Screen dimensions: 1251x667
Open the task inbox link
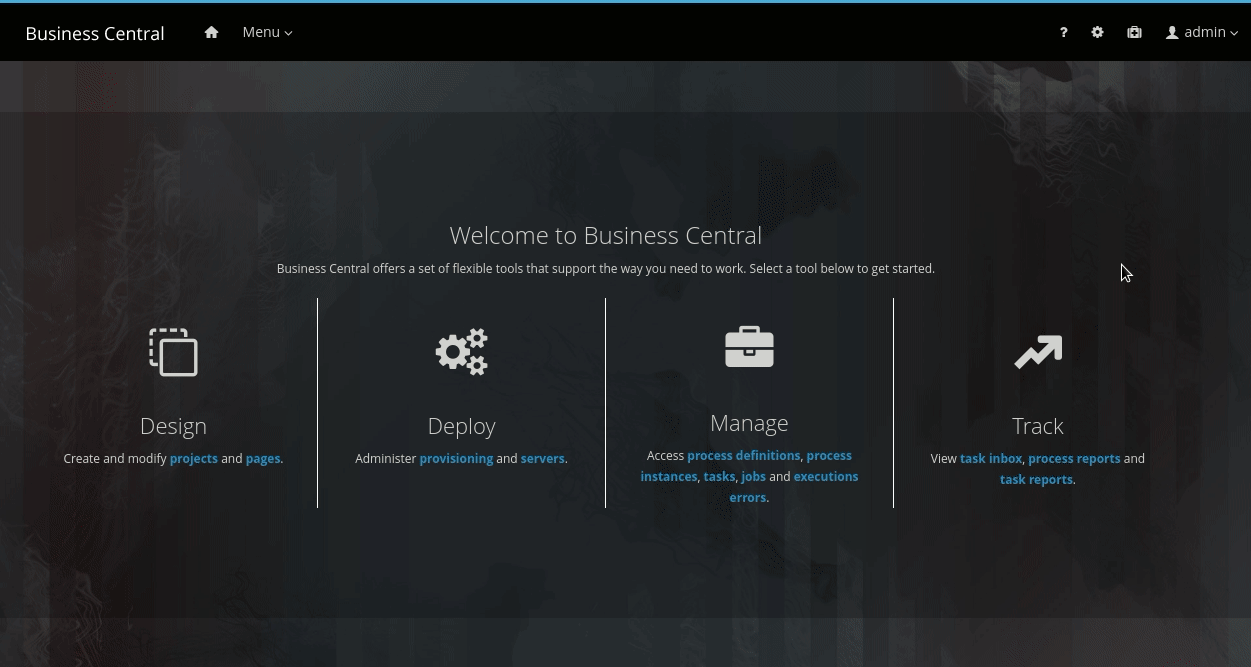pyautogui.click(x=991, y=458)
